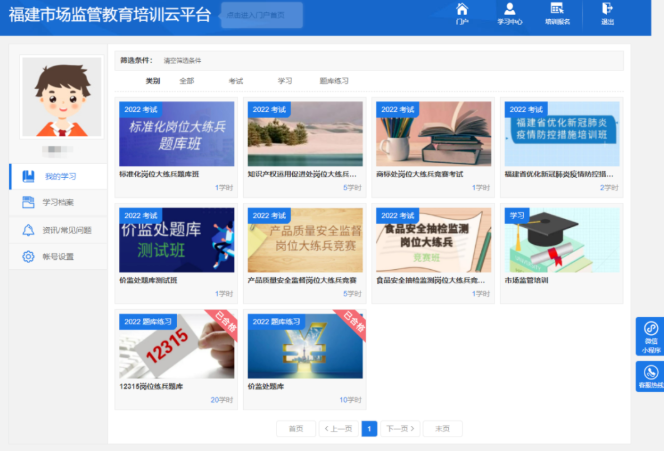Select the 全部 category filter
The width and height of the screenshot is (664, 455).
pyautogui.click(x=187, y=80)
